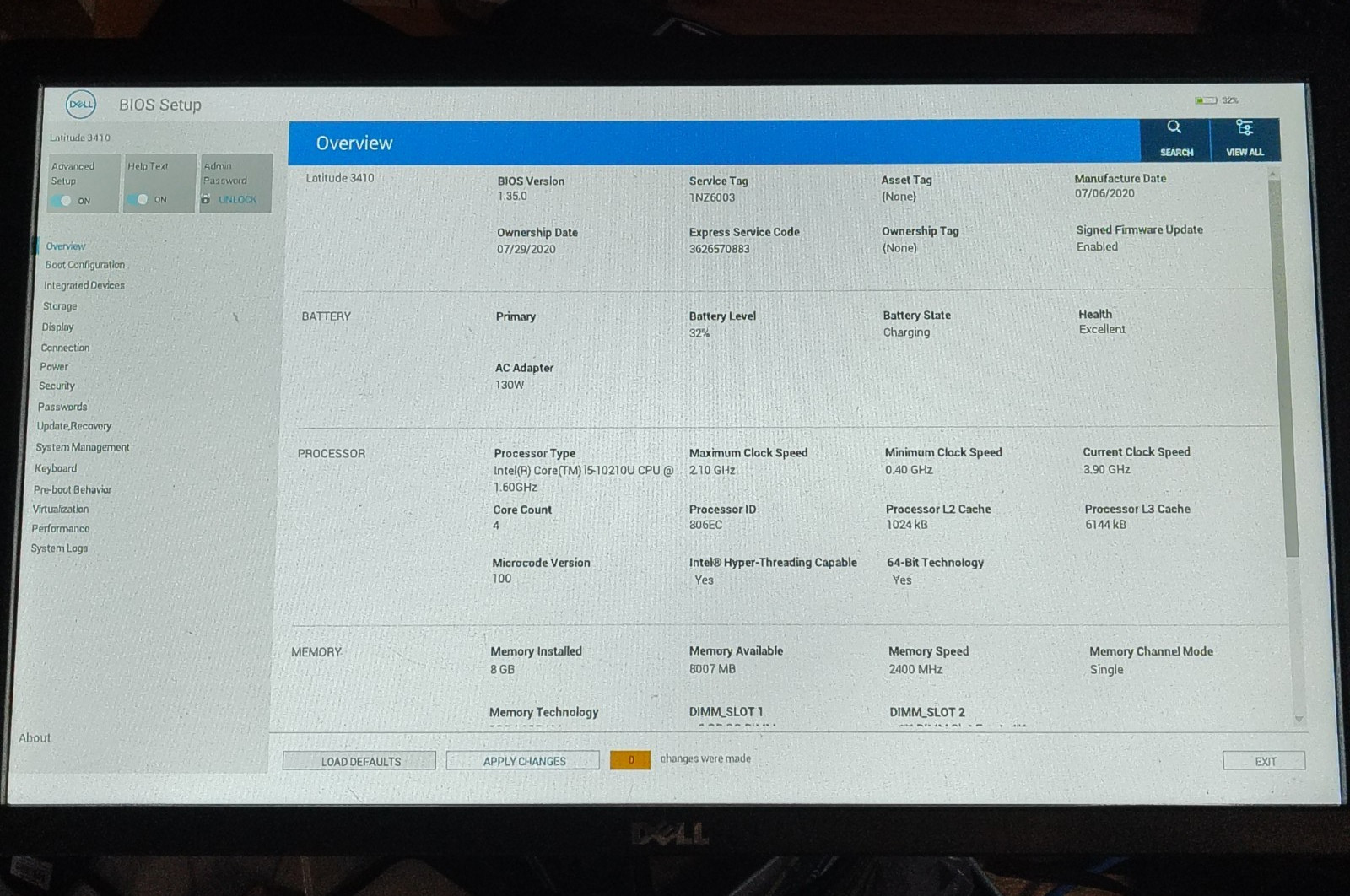
Task: Click Battery State Charging value
Action: [x=906, y=332]
